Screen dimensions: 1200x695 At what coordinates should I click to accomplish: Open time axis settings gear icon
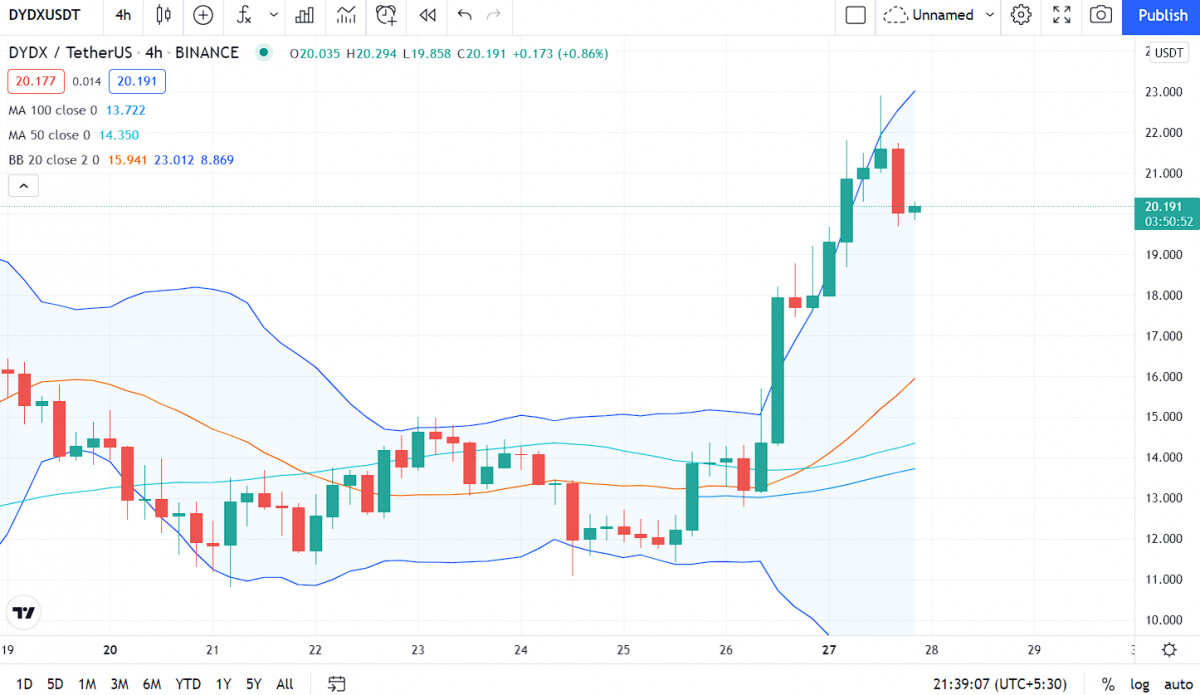coord(1168,649)
